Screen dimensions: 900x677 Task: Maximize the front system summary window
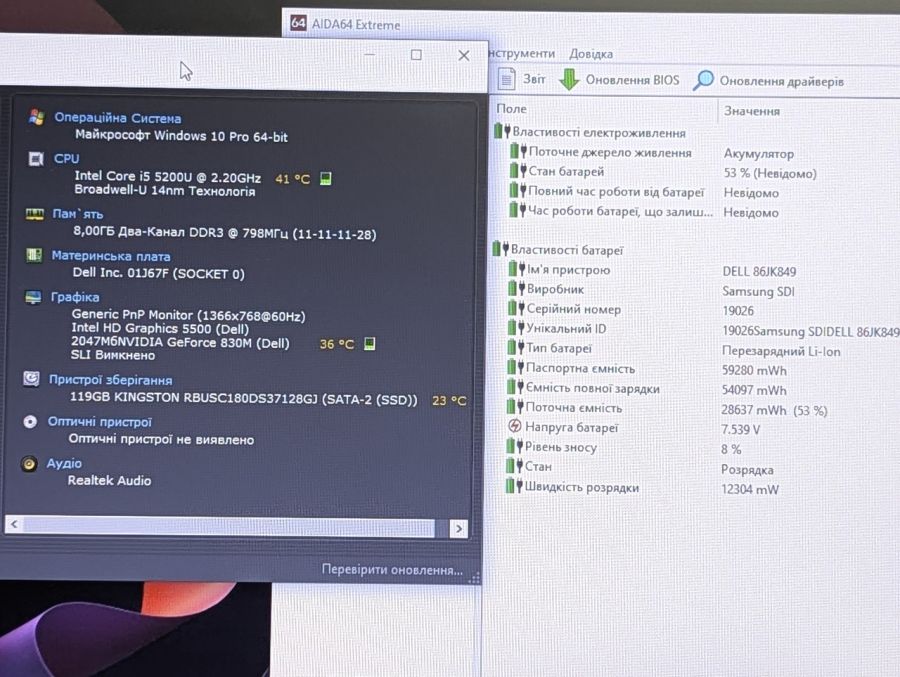click(416, 55)
